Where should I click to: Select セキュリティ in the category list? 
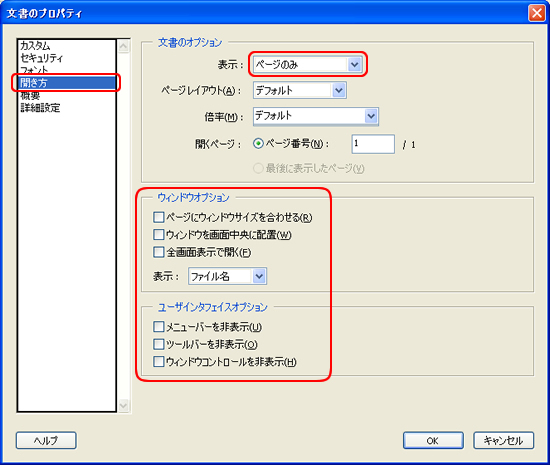41,58
